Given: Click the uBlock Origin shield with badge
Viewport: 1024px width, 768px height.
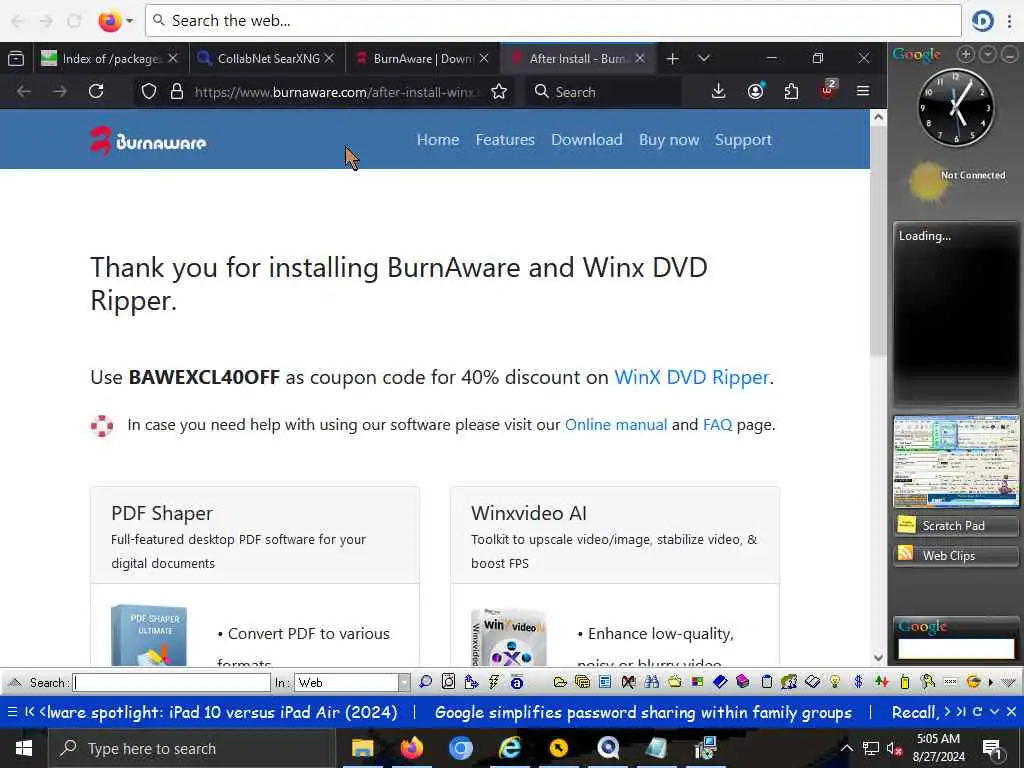Looking at the screenshot, I should [827, 90].
